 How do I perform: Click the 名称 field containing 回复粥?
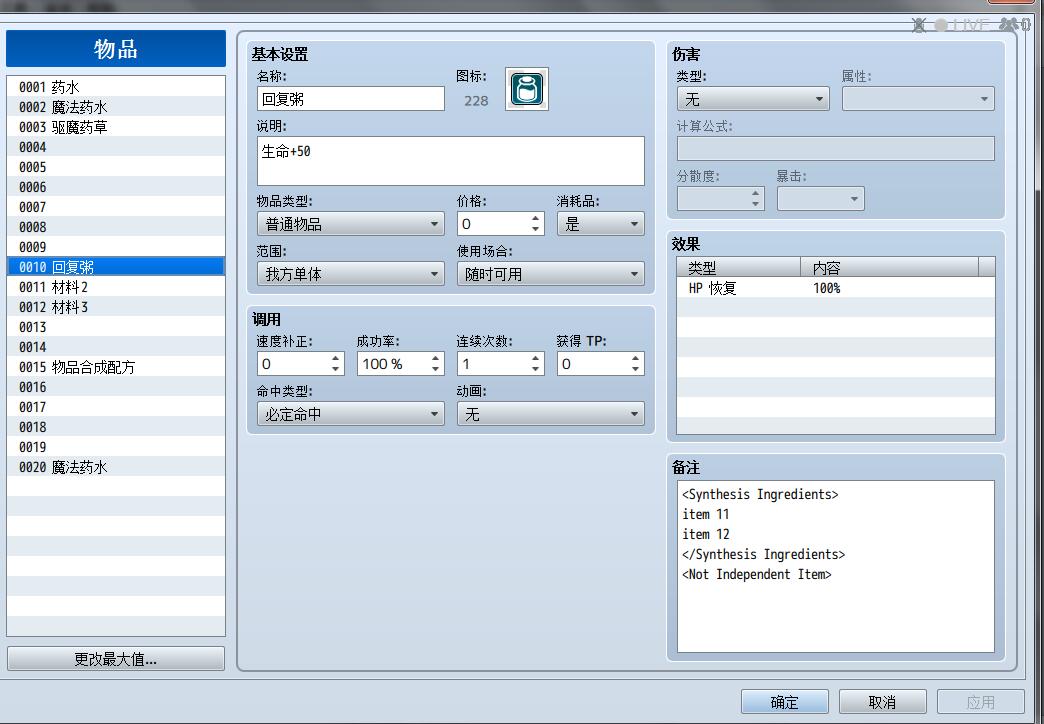click(350, 99)
